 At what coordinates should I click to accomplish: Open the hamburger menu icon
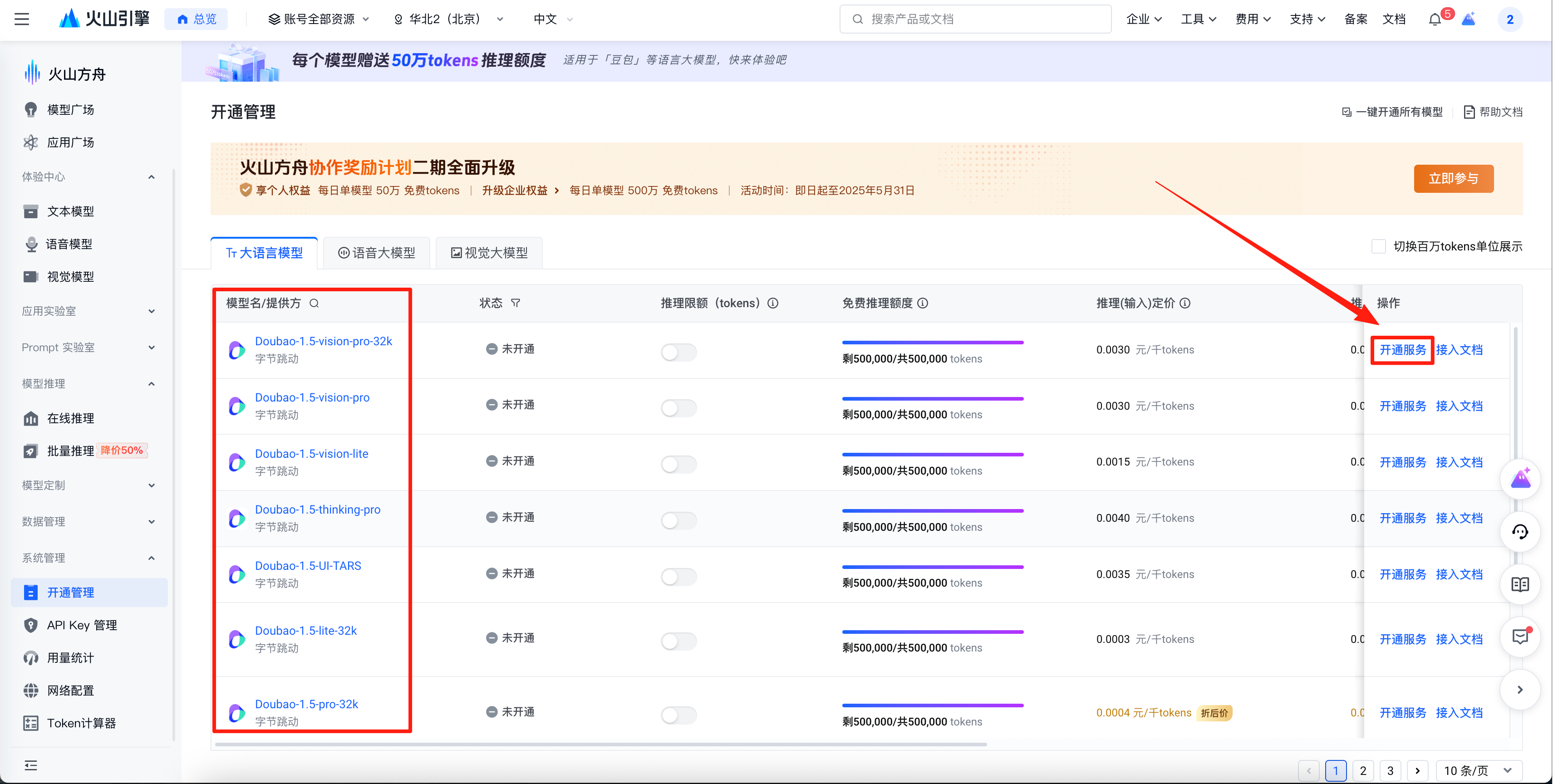(22, 20)
